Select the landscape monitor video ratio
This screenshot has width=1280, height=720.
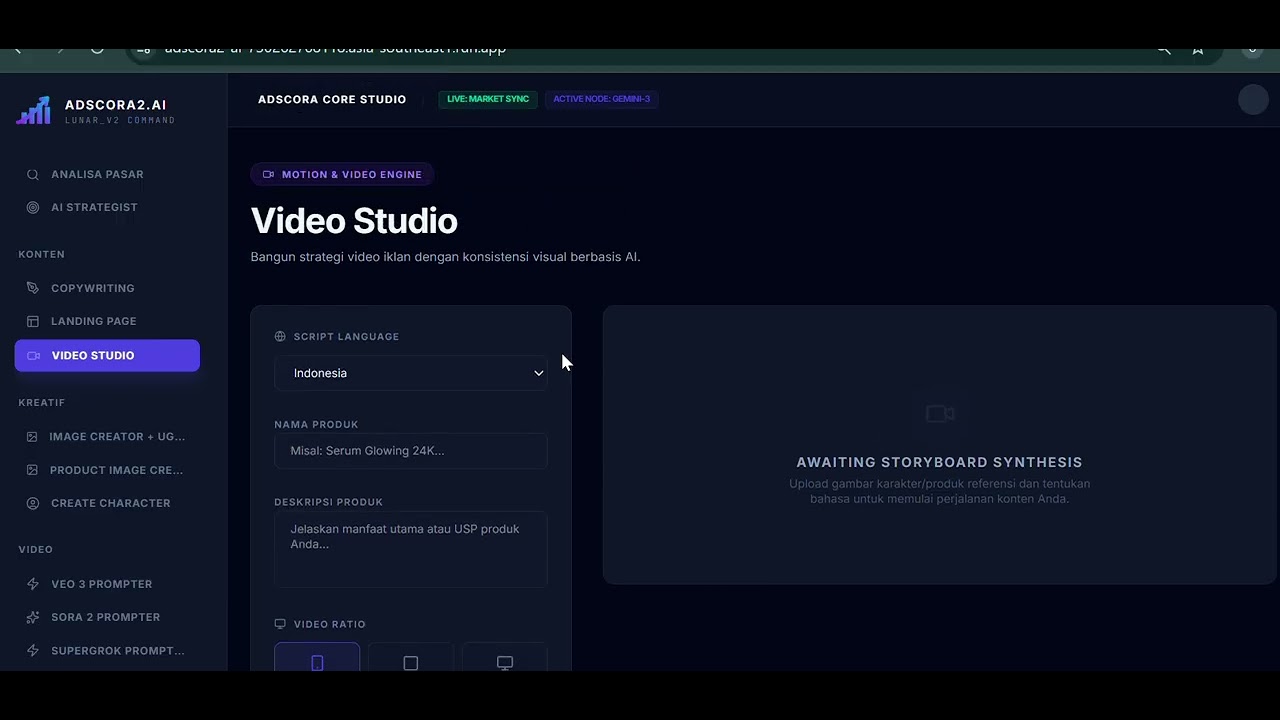coord(505,658)
